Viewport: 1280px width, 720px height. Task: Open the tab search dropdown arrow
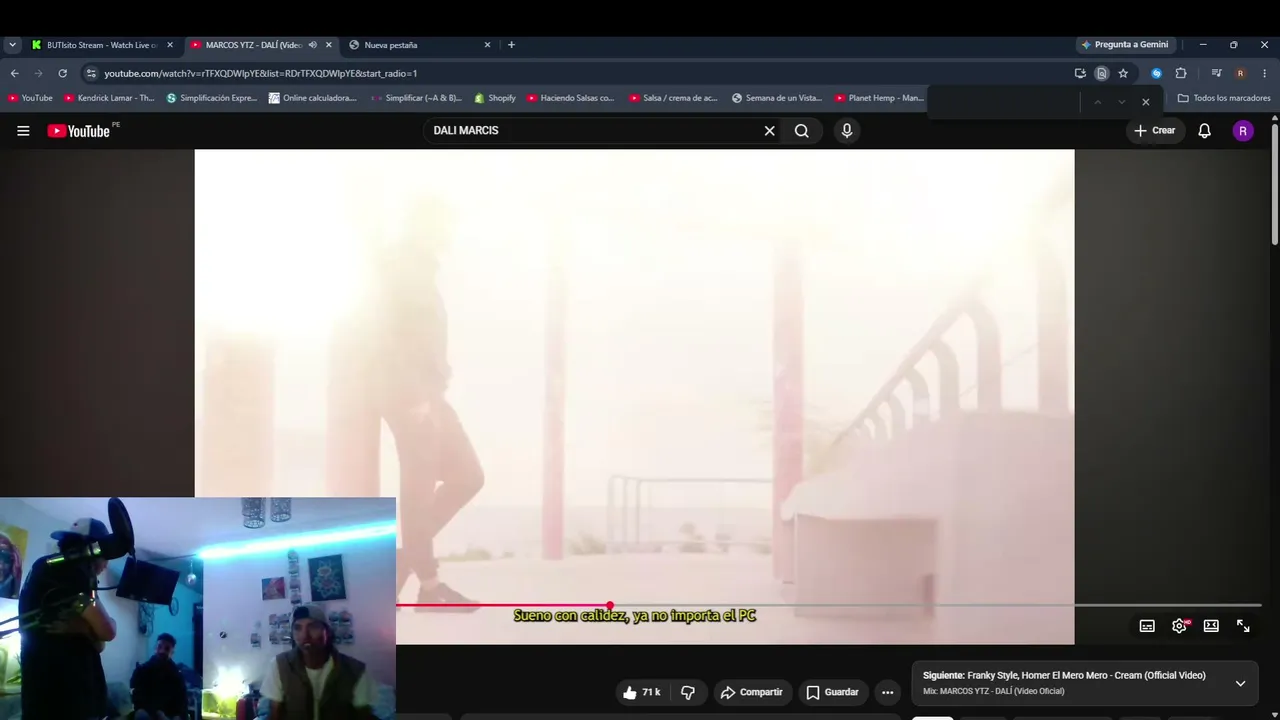tap(12, 45)
